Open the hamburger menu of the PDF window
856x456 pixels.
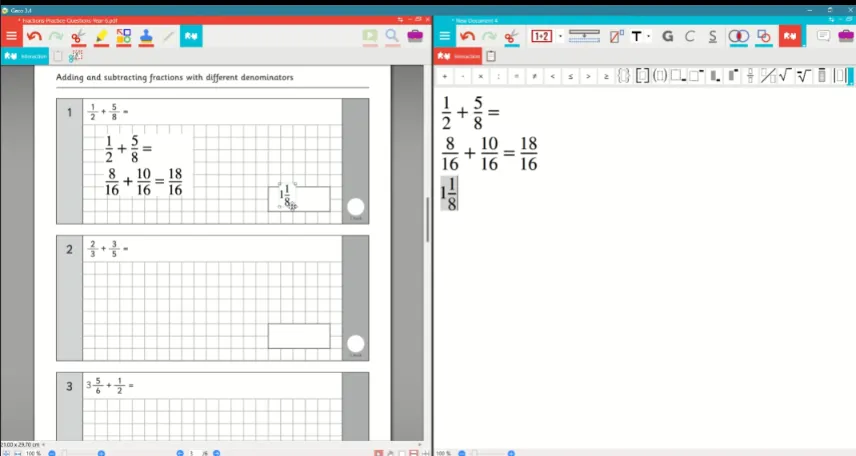click(x=11, y=36)
